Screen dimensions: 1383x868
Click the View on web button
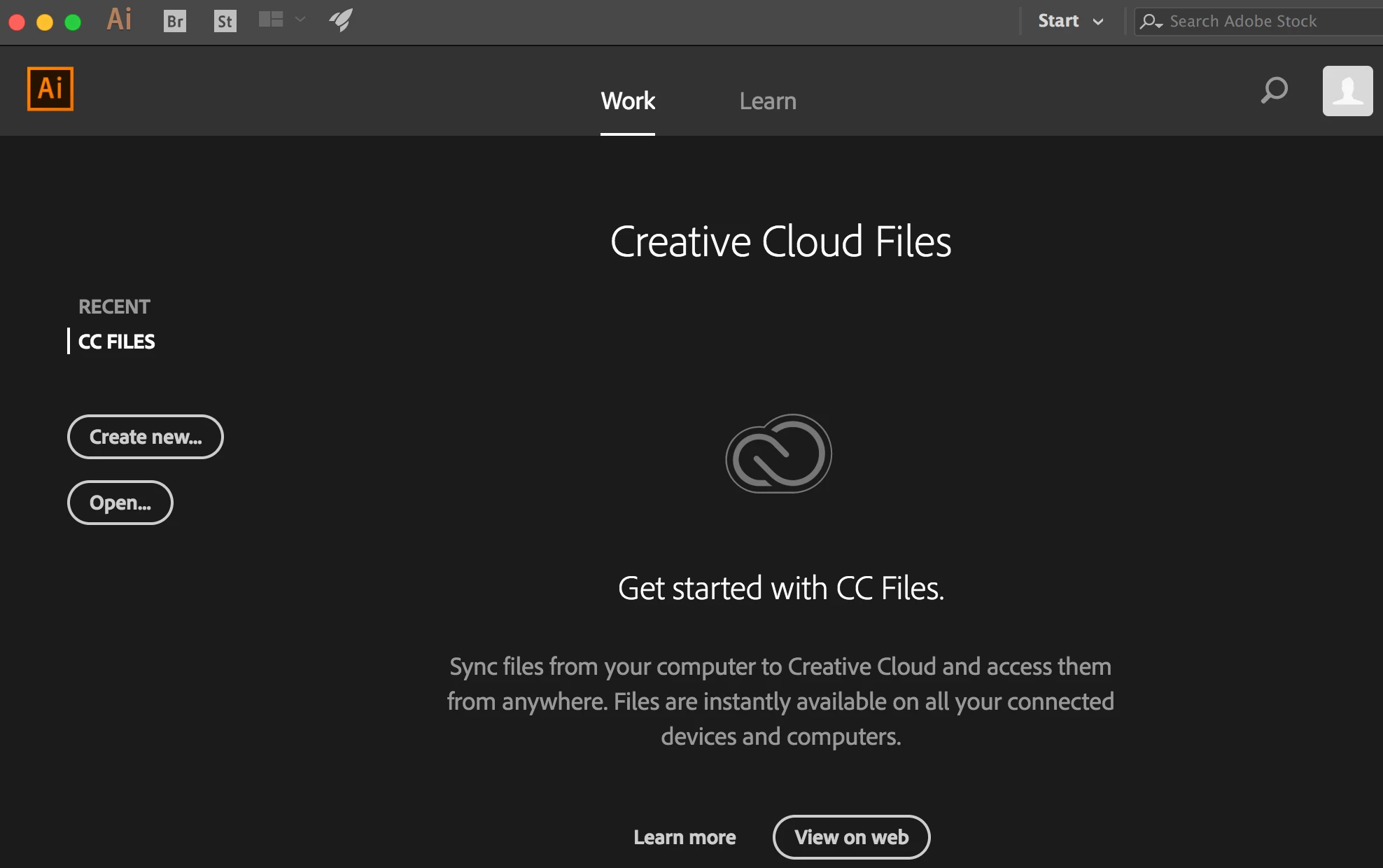pyautogui.click(x=851, y=837)
